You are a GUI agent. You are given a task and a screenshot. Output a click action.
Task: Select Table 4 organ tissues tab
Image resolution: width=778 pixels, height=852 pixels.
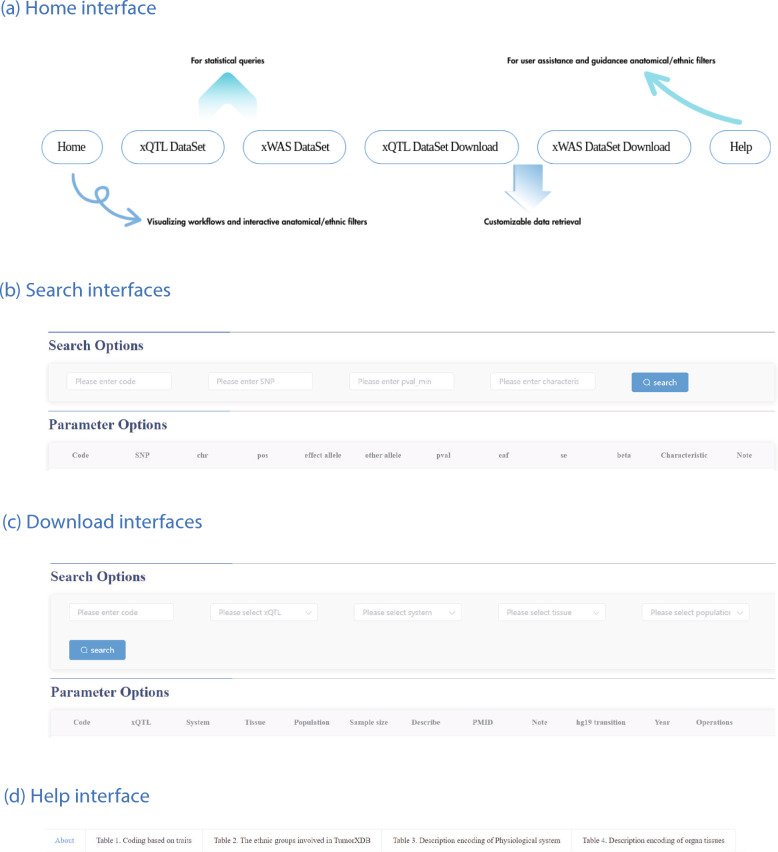tap(653, 840)
